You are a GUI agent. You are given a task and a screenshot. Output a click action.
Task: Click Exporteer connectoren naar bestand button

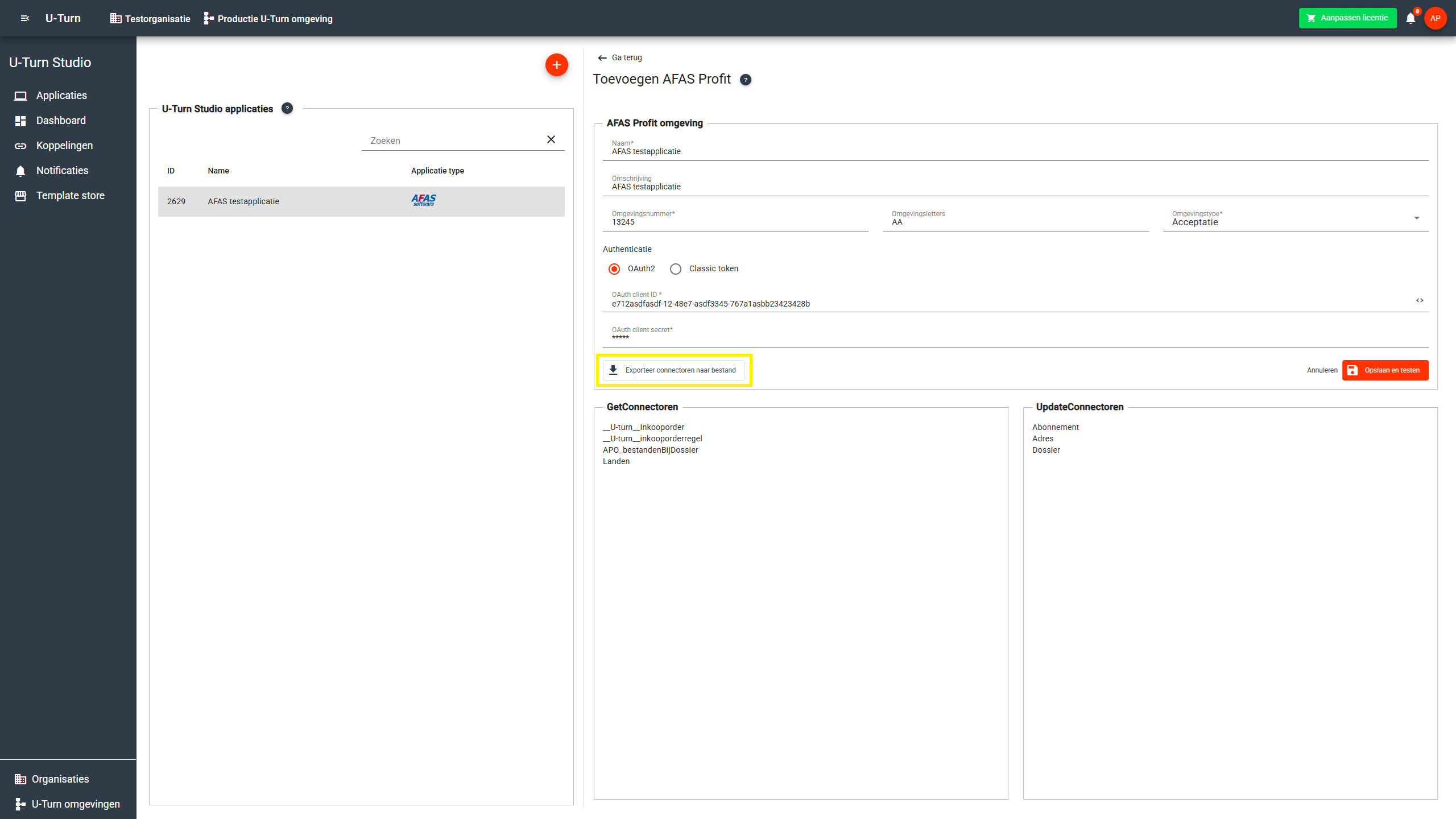674,370
